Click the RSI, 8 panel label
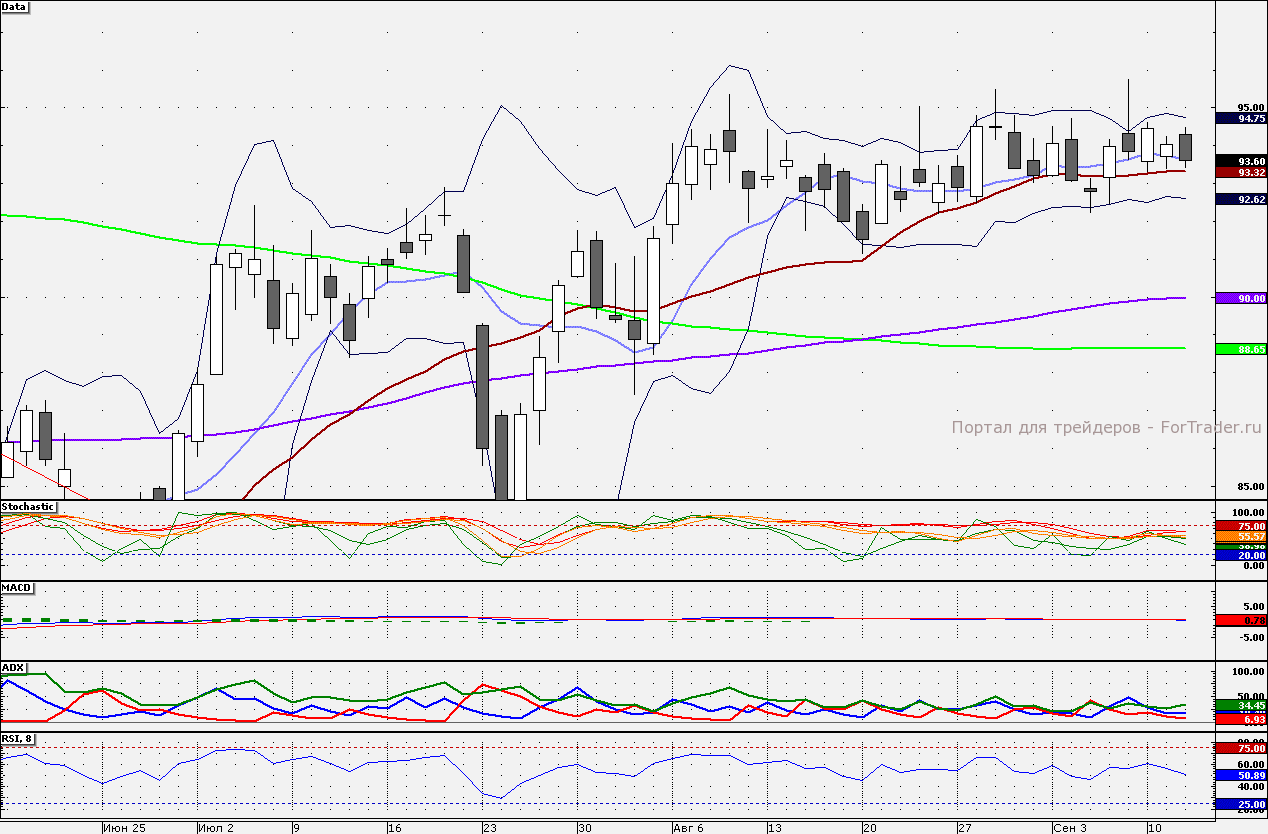 18,739
